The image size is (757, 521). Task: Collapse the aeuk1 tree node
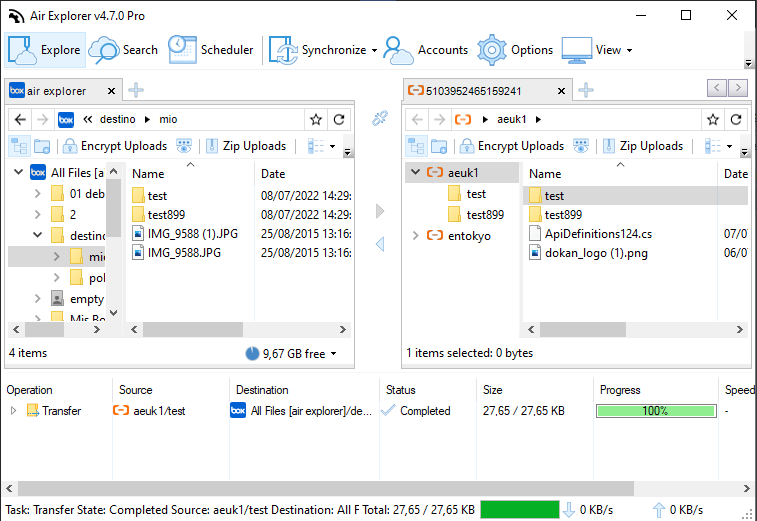[x=415, y=172]
